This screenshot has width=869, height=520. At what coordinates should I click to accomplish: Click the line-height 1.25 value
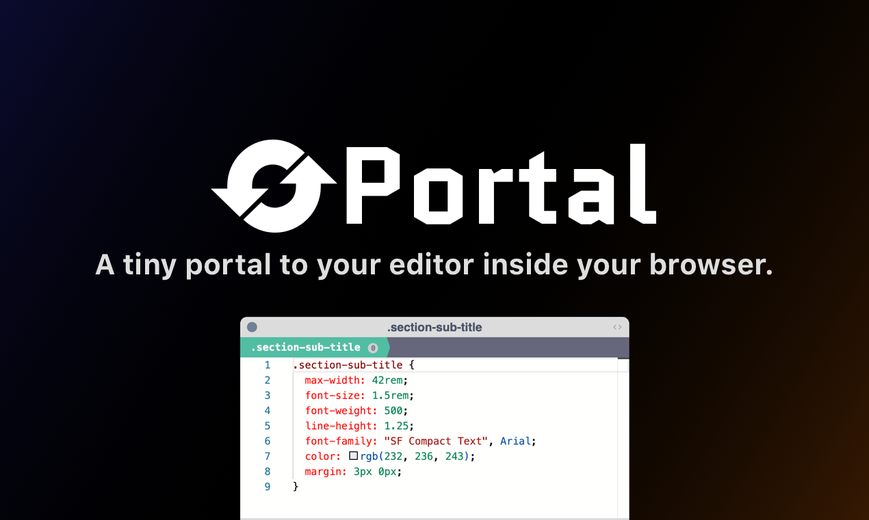click(x=396, y=426)
